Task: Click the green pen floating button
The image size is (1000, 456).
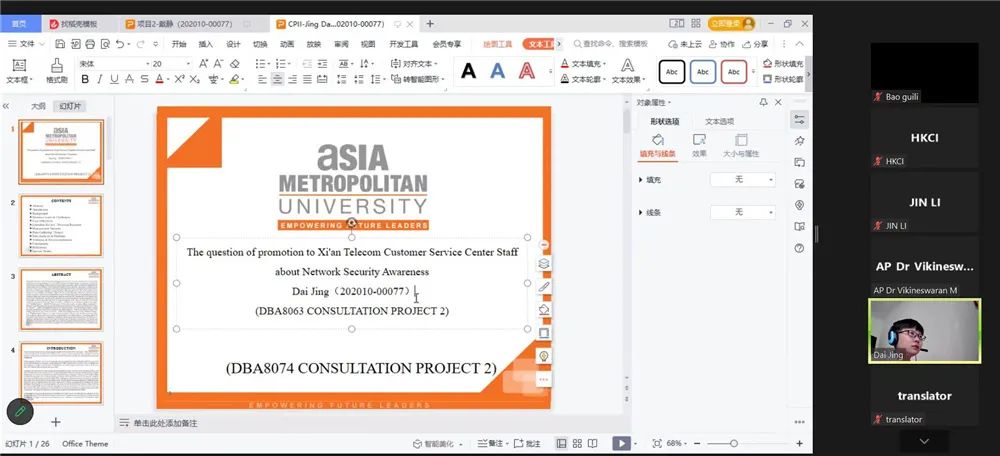Action: click(19, 411)
